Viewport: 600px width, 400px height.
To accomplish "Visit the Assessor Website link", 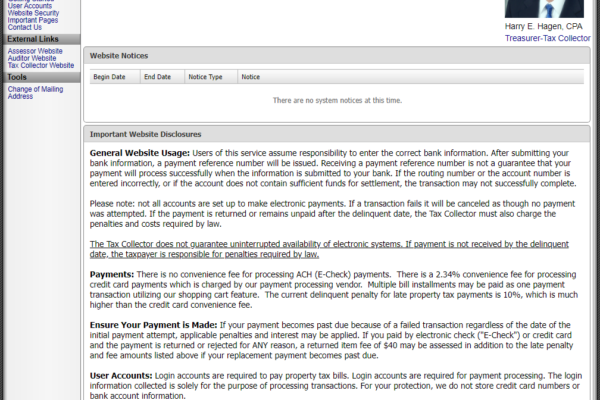I will coord(35,50).
